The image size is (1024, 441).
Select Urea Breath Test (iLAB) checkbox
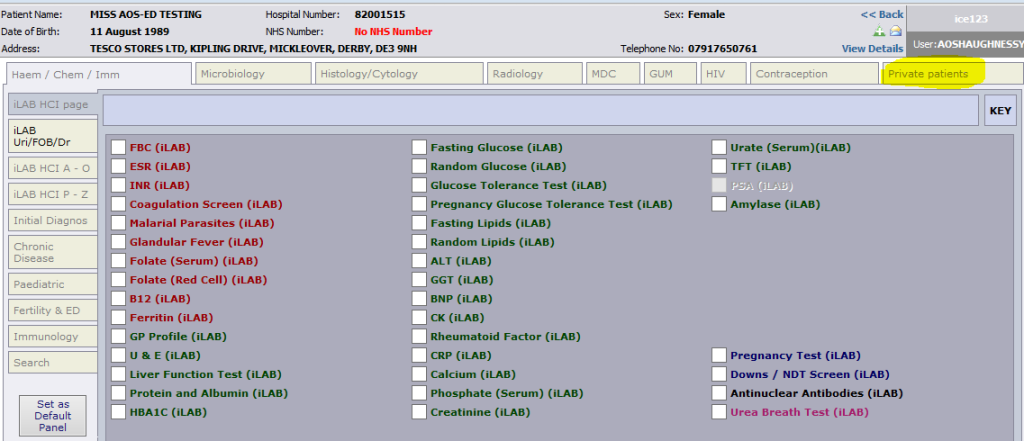719,412
